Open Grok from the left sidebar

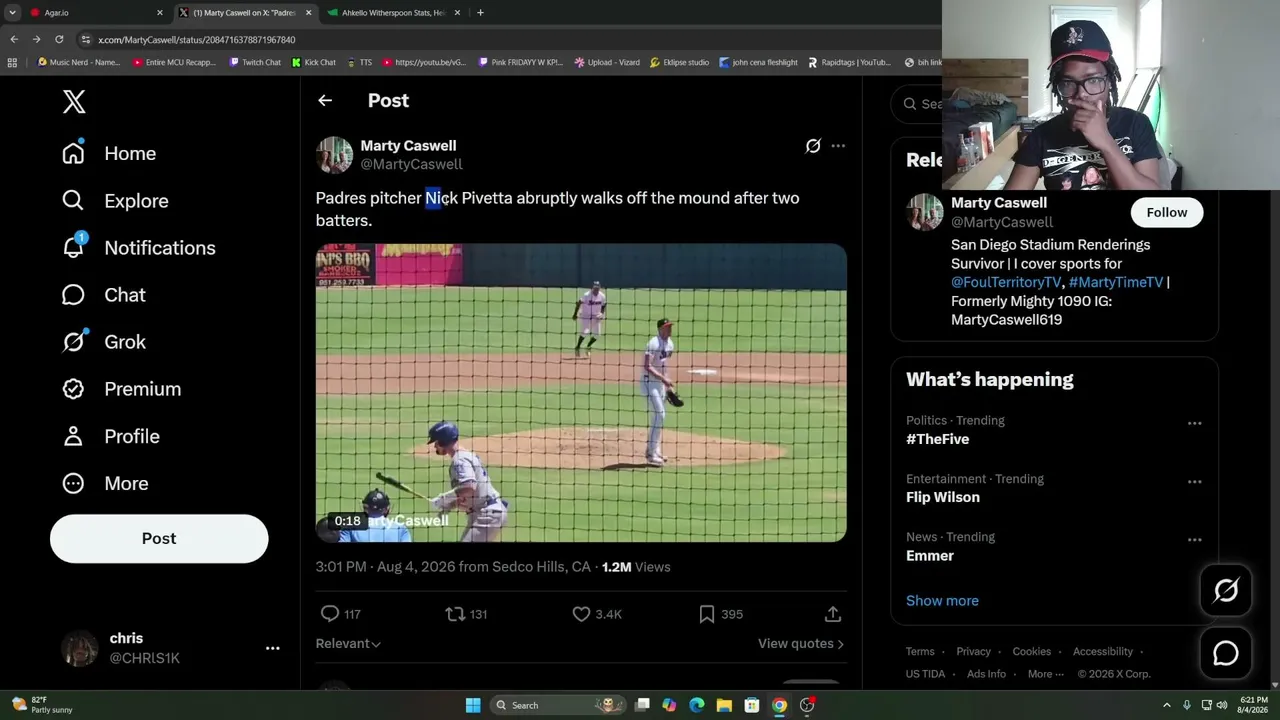click(x=103, y=342)
